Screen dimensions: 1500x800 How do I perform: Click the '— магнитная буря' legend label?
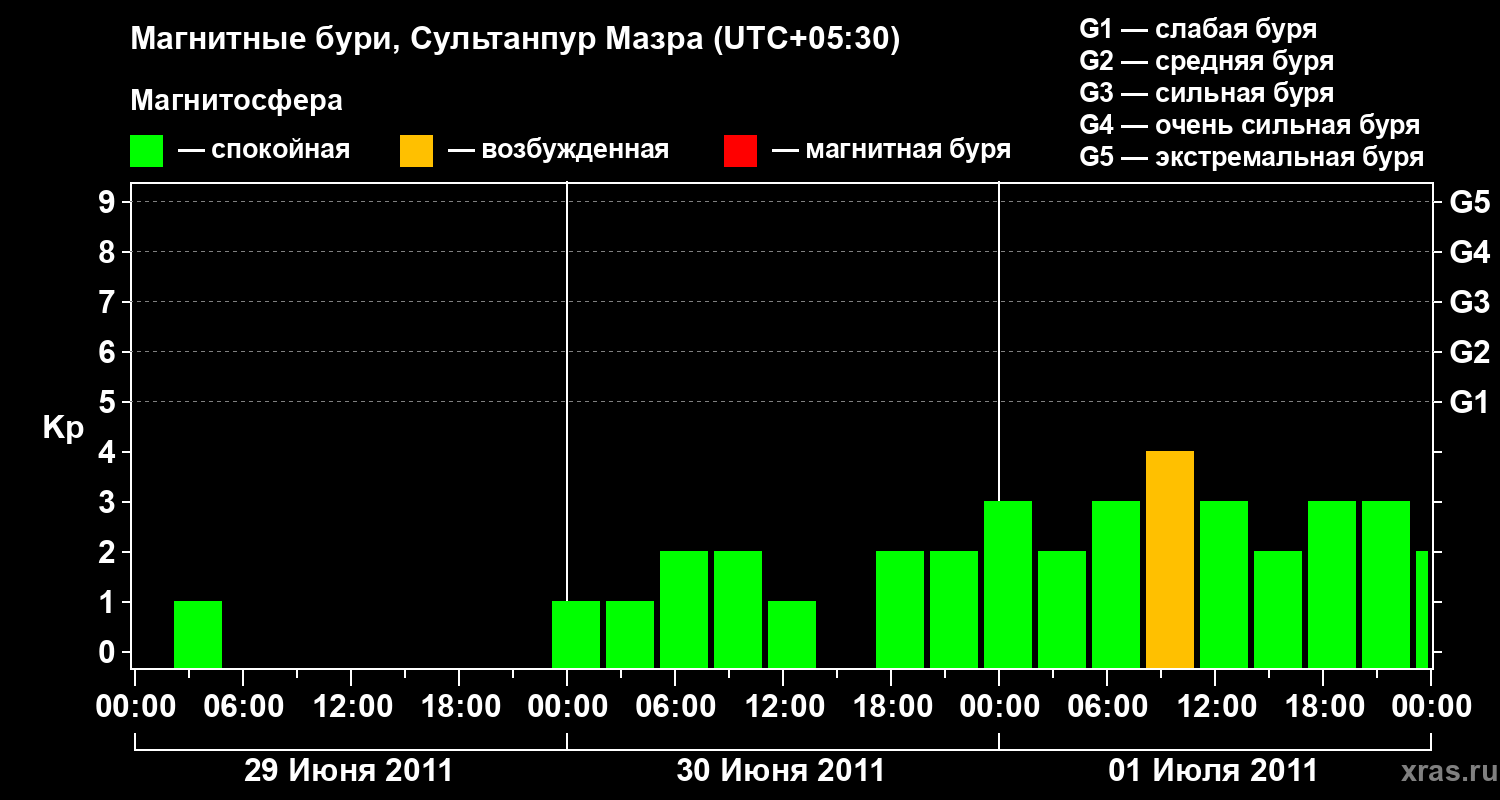pos(891,151)
